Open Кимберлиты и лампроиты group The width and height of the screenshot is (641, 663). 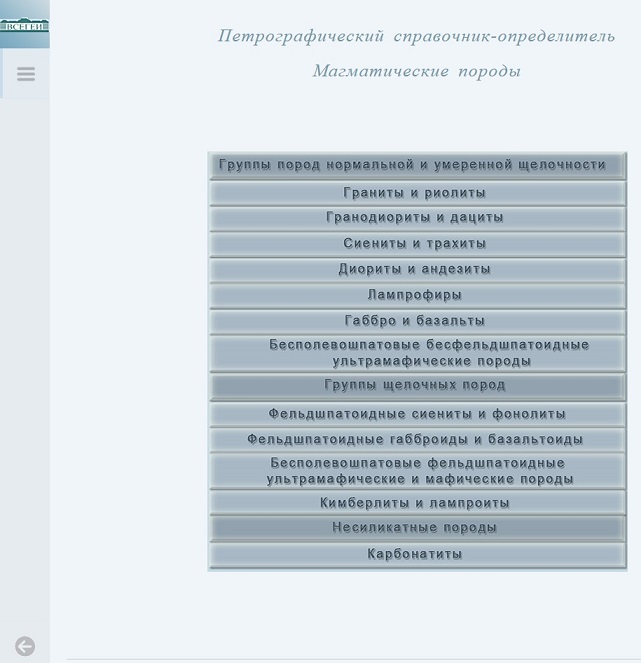point(417,503)
